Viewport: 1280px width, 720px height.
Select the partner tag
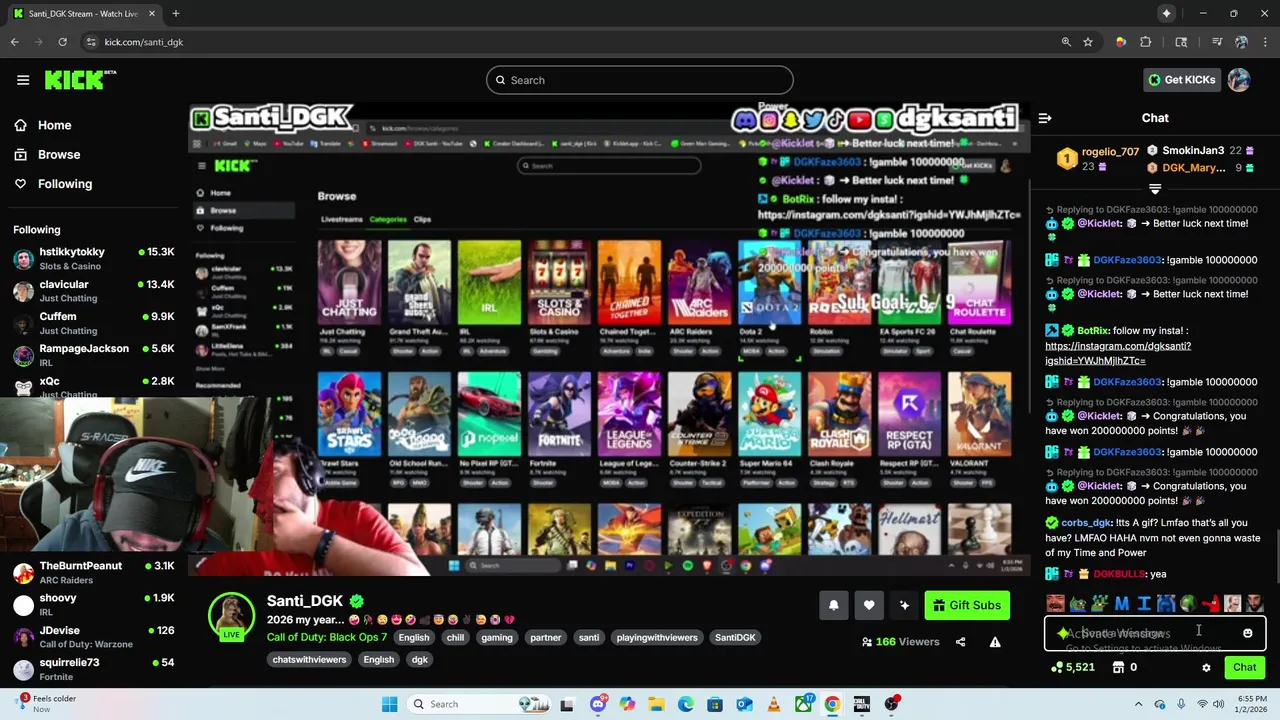click(545, 638)
